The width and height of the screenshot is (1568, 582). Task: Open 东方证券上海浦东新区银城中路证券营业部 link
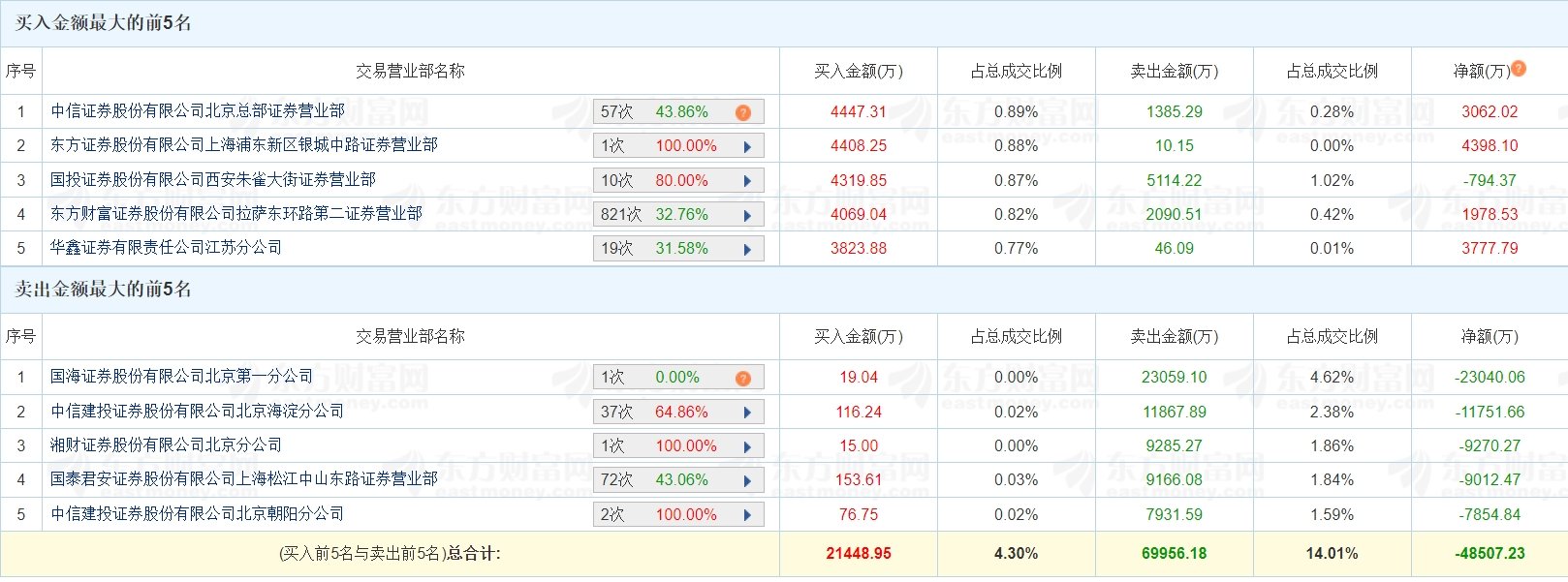coord(244,145)
